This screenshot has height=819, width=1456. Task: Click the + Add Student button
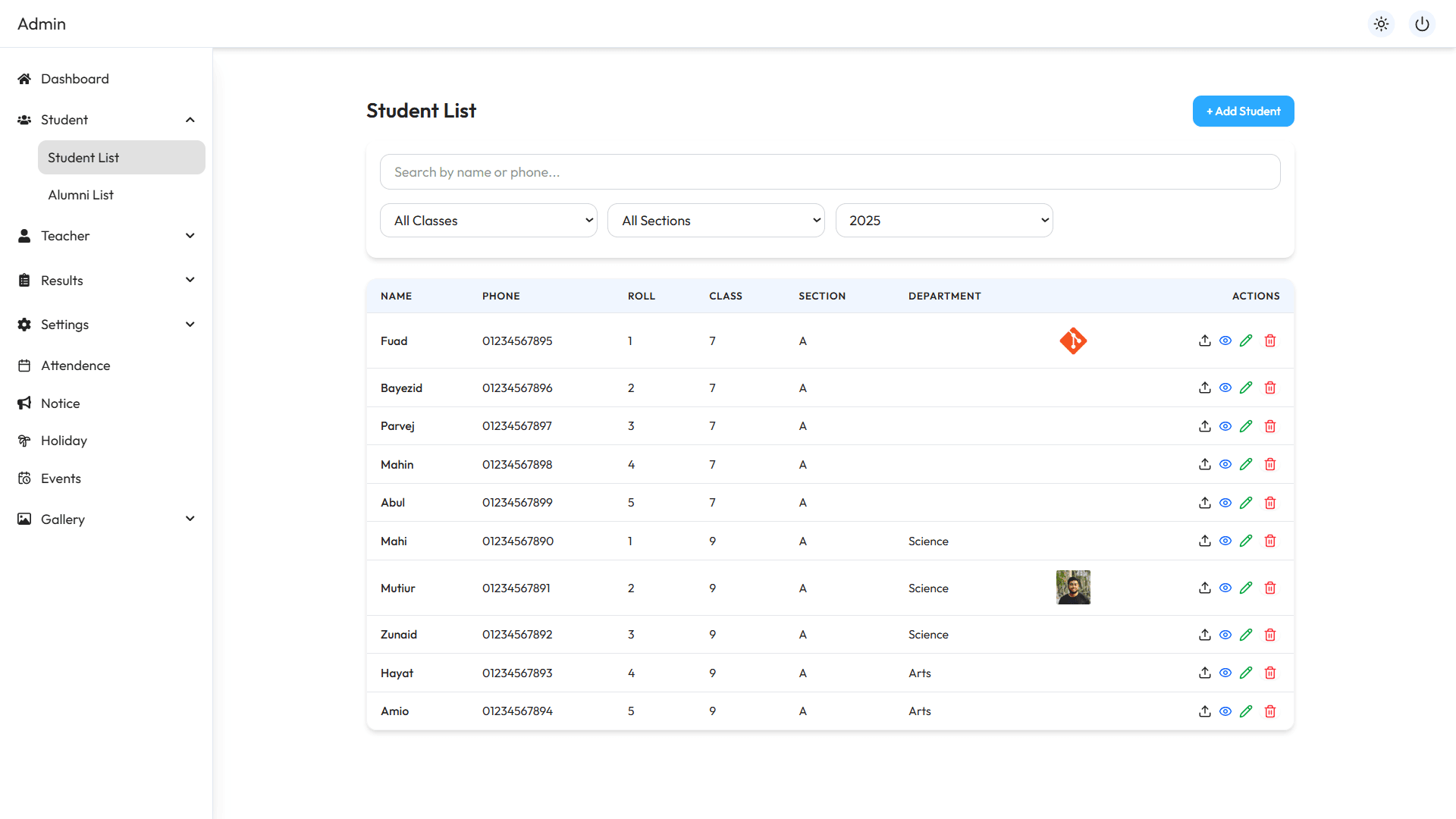pyautogui.click(x=1243, y=111)
